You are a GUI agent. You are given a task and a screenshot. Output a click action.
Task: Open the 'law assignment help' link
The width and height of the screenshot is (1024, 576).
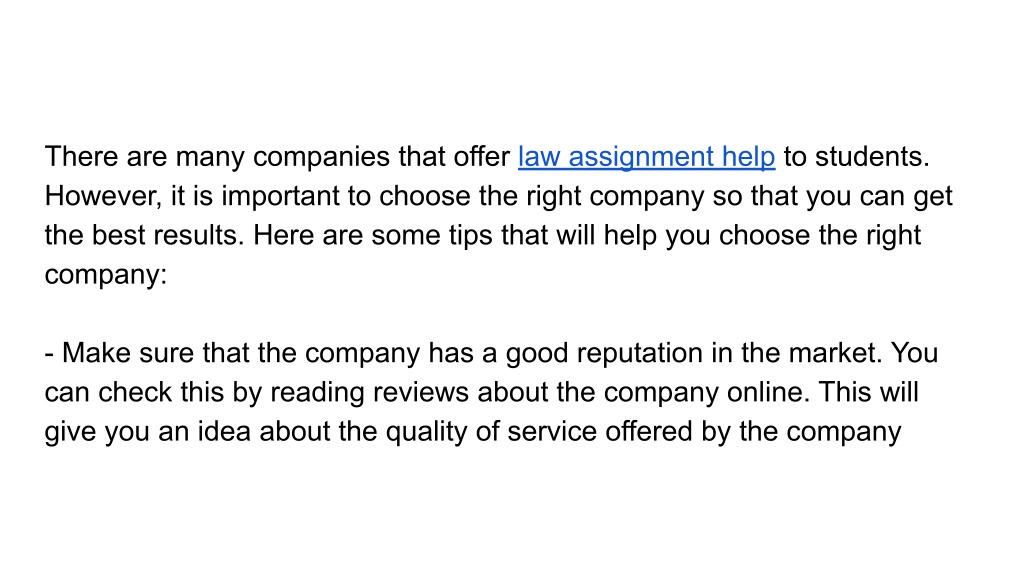click(x=647, y=157)
